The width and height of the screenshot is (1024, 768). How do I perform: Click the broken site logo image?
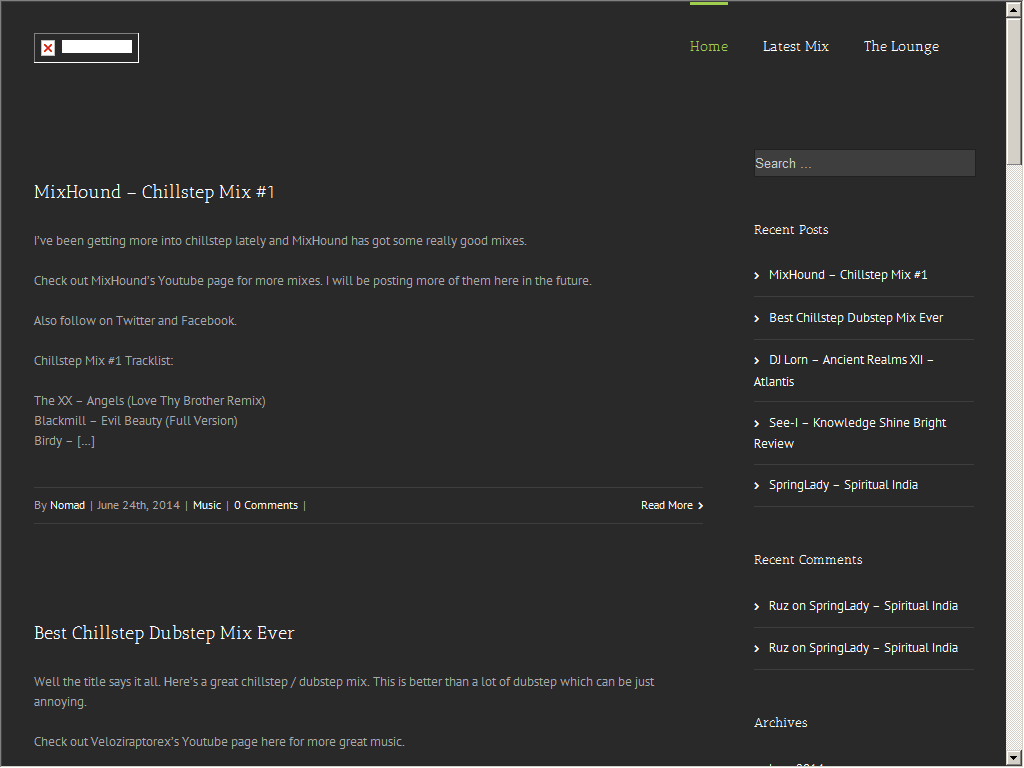pyautogui.click(x=86, y=48)
